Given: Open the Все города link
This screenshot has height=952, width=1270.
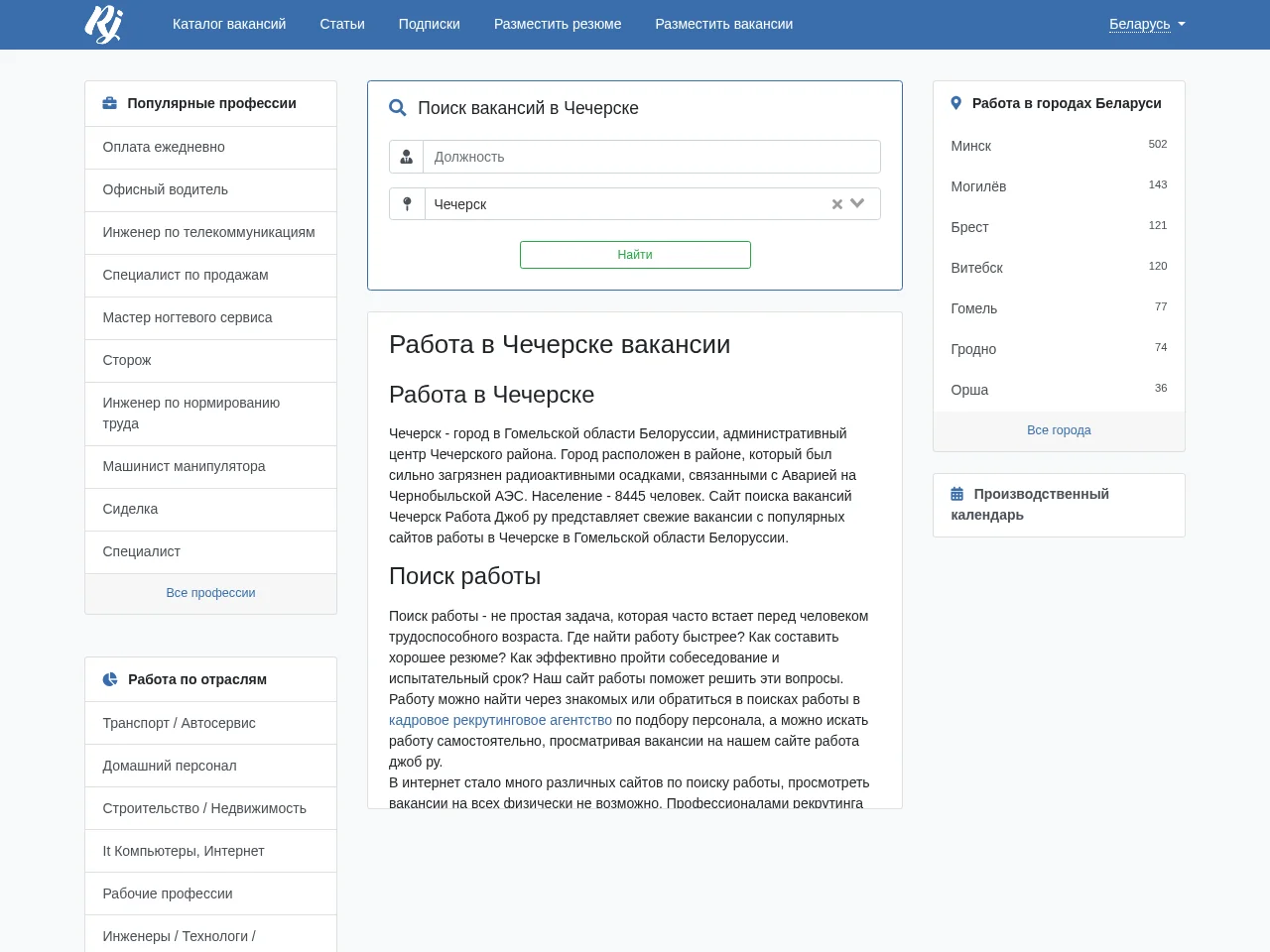Looking at the screenshot, I should coord(1059,430).
